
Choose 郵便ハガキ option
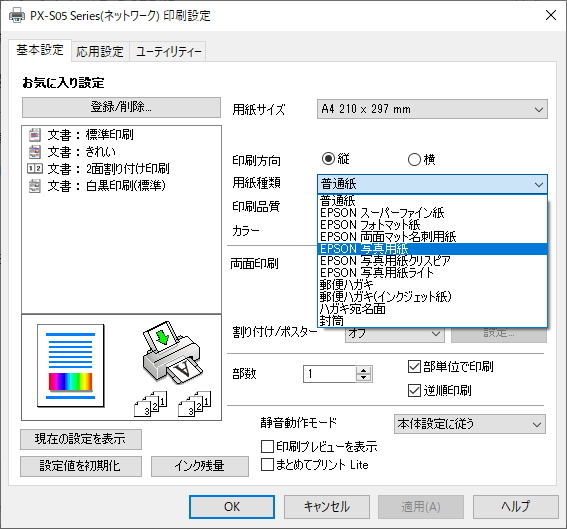(x=432, y=285)
